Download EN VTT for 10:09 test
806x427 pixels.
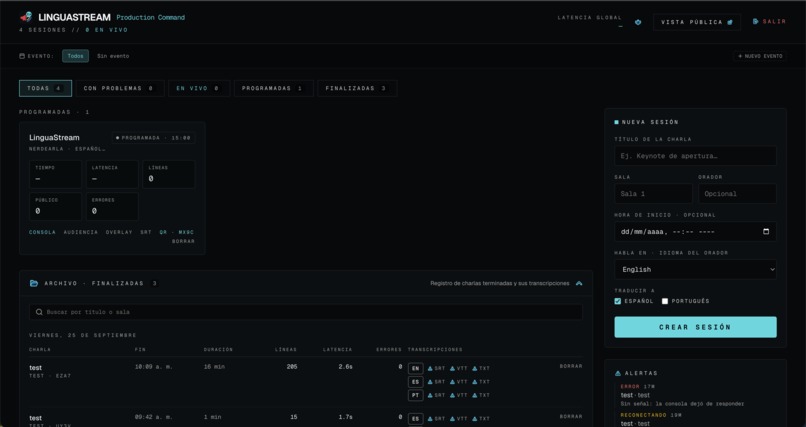459,368
